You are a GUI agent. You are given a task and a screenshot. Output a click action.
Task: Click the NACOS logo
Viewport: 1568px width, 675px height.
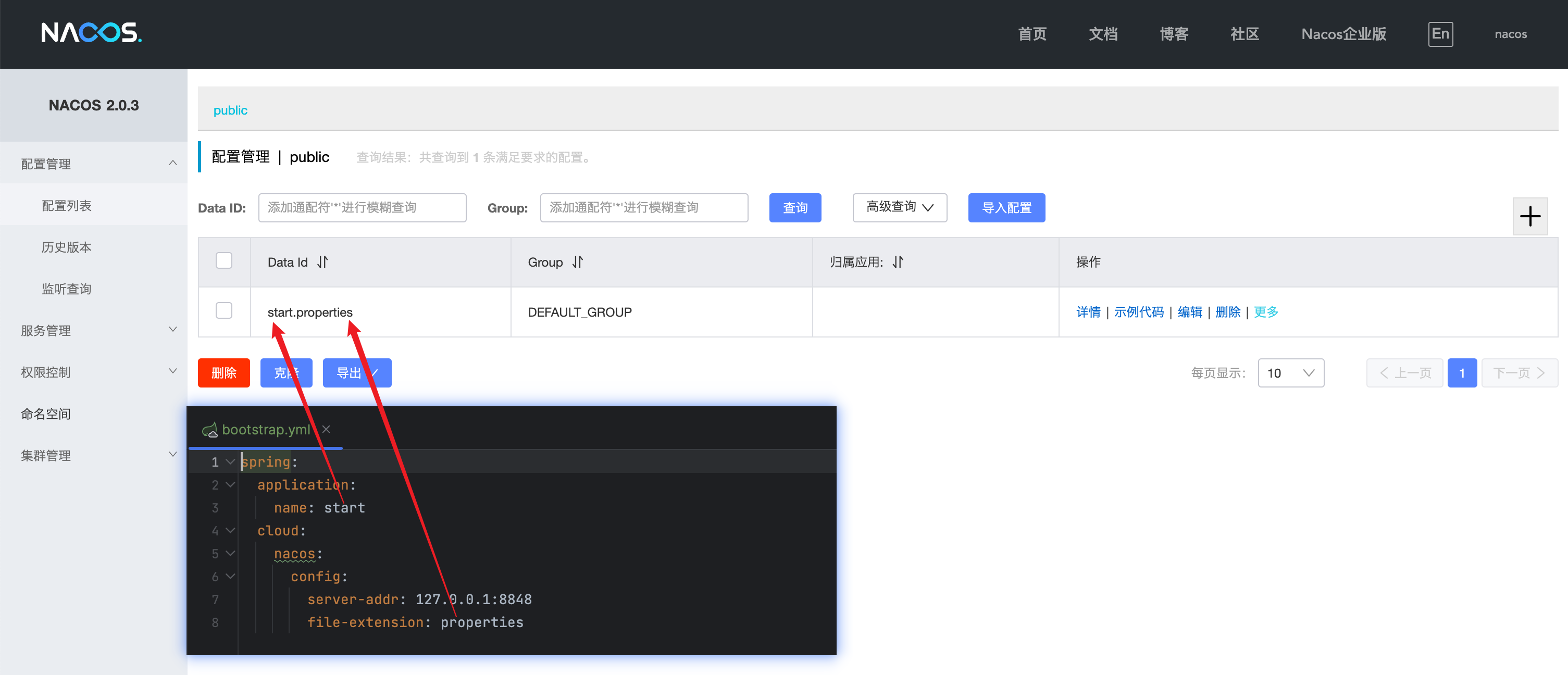(x=91, y=33)
